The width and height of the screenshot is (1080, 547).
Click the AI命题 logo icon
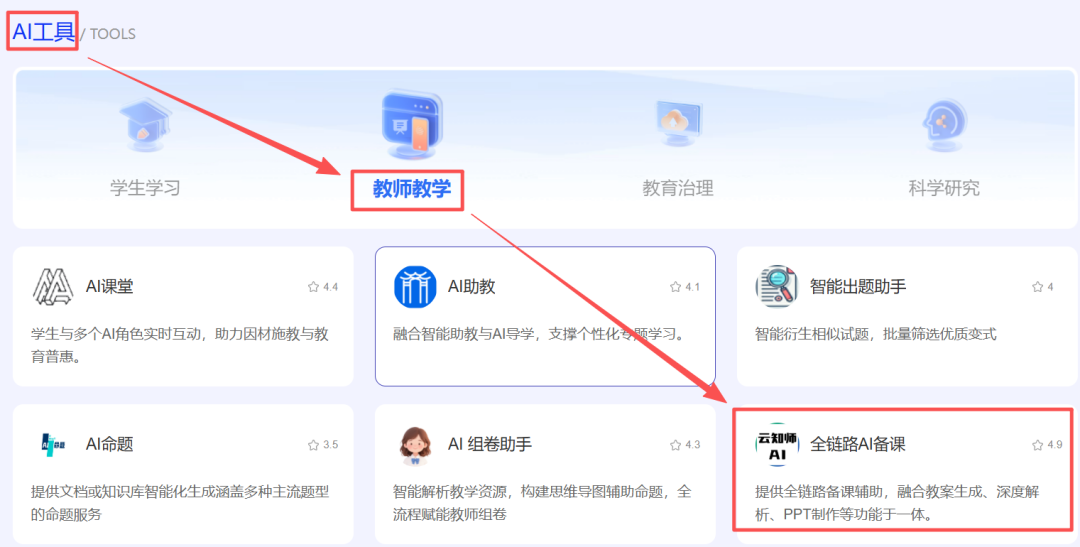click(x=53, y=444)
